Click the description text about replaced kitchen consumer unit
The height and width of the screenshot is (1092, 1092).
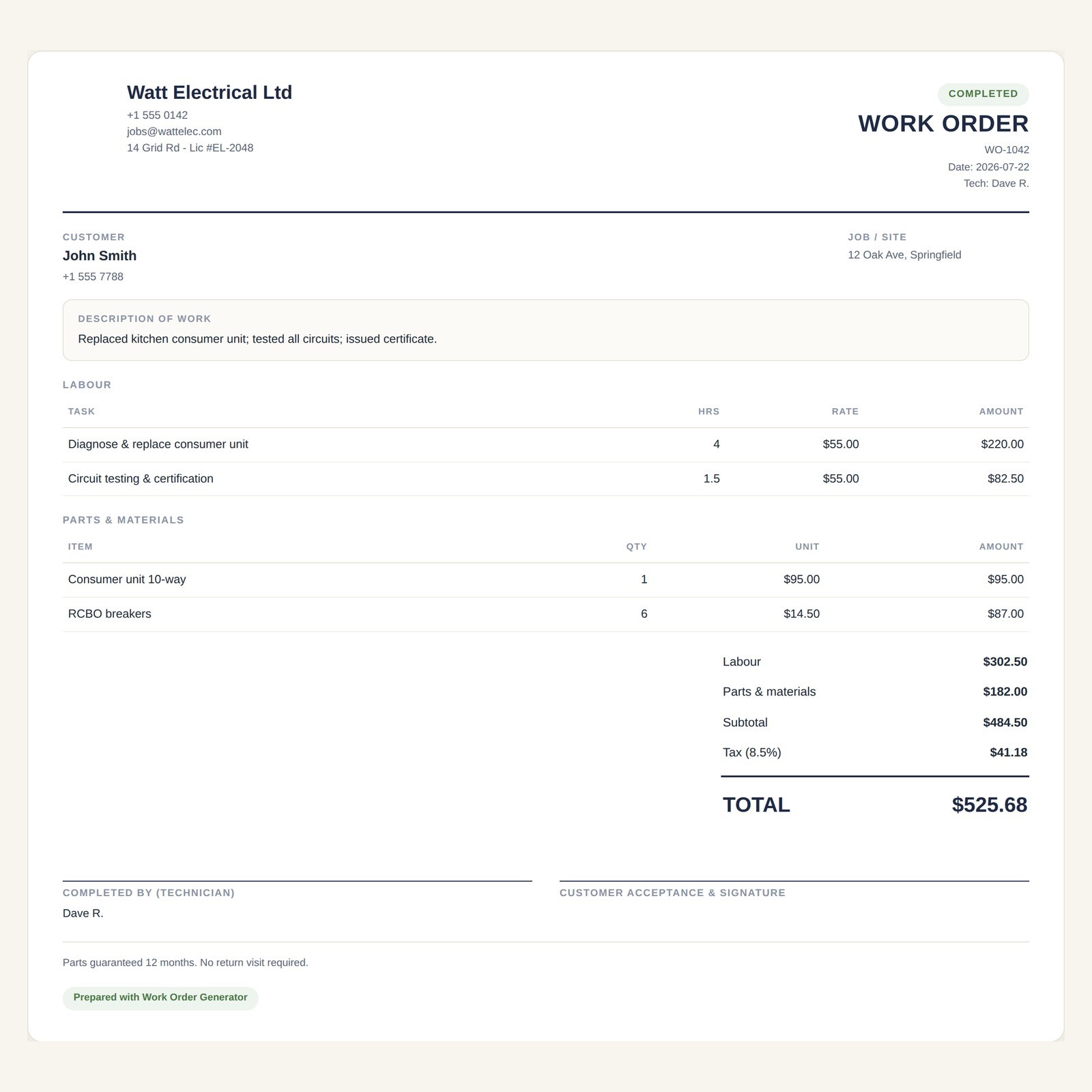pyautogui.click(x=257, y=339)
